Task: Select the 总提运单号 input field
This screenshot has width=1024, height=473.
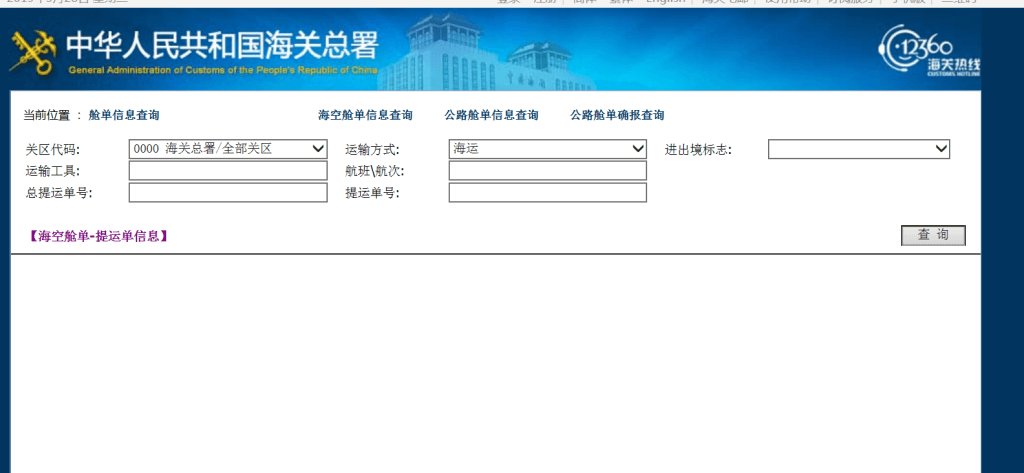Action: point(228,193)
